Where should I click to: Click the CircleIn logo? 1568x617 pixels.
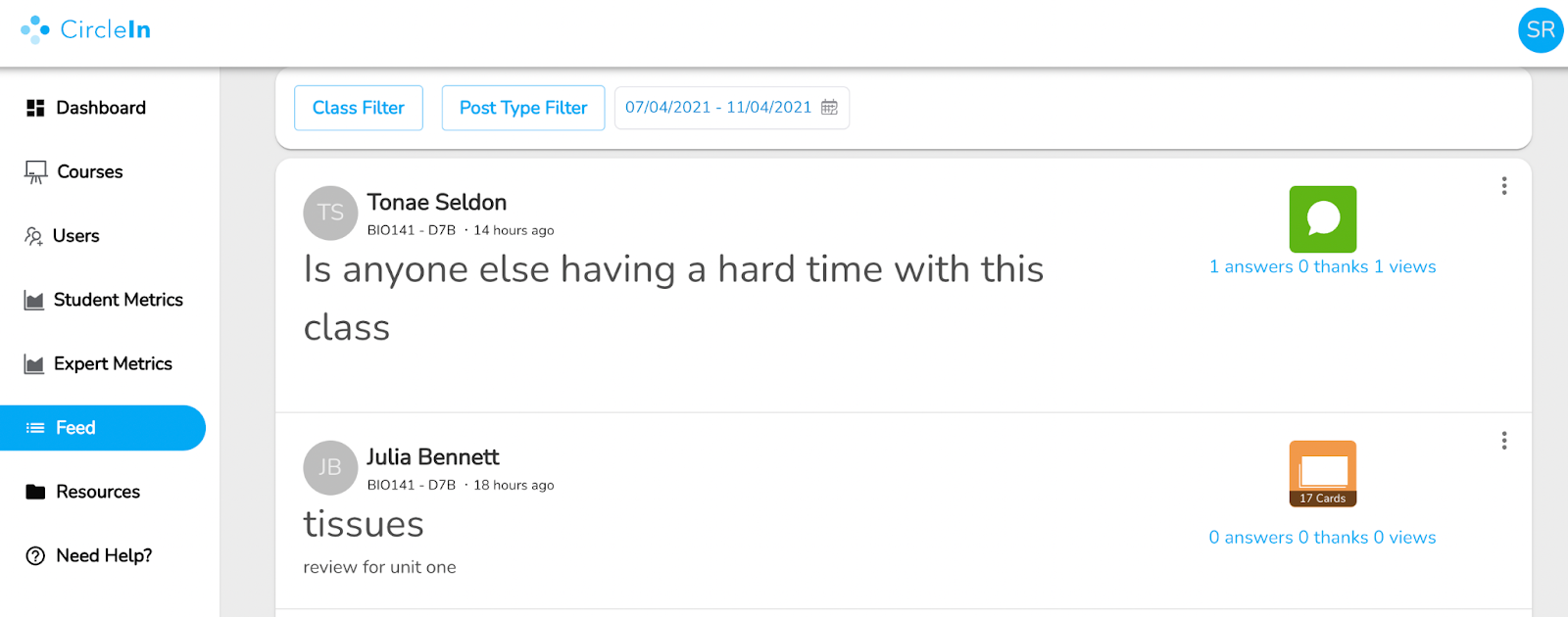pyautogui.click(x=86, y=29)
